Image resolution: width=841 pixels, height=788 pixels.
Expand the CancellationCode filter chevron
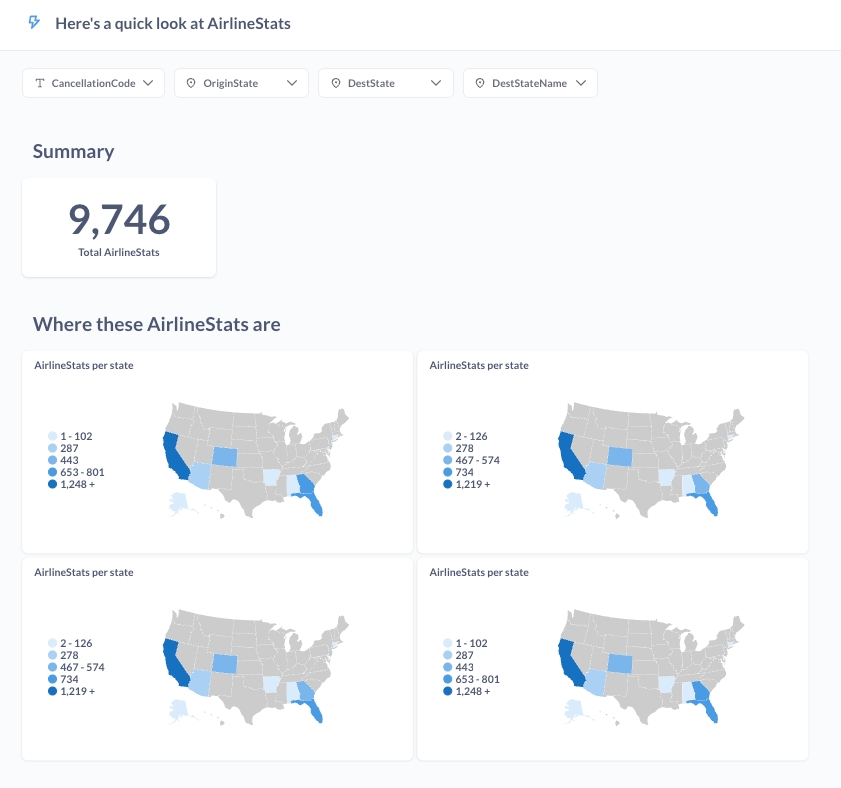pyautogui.click(x=148, y=84)
